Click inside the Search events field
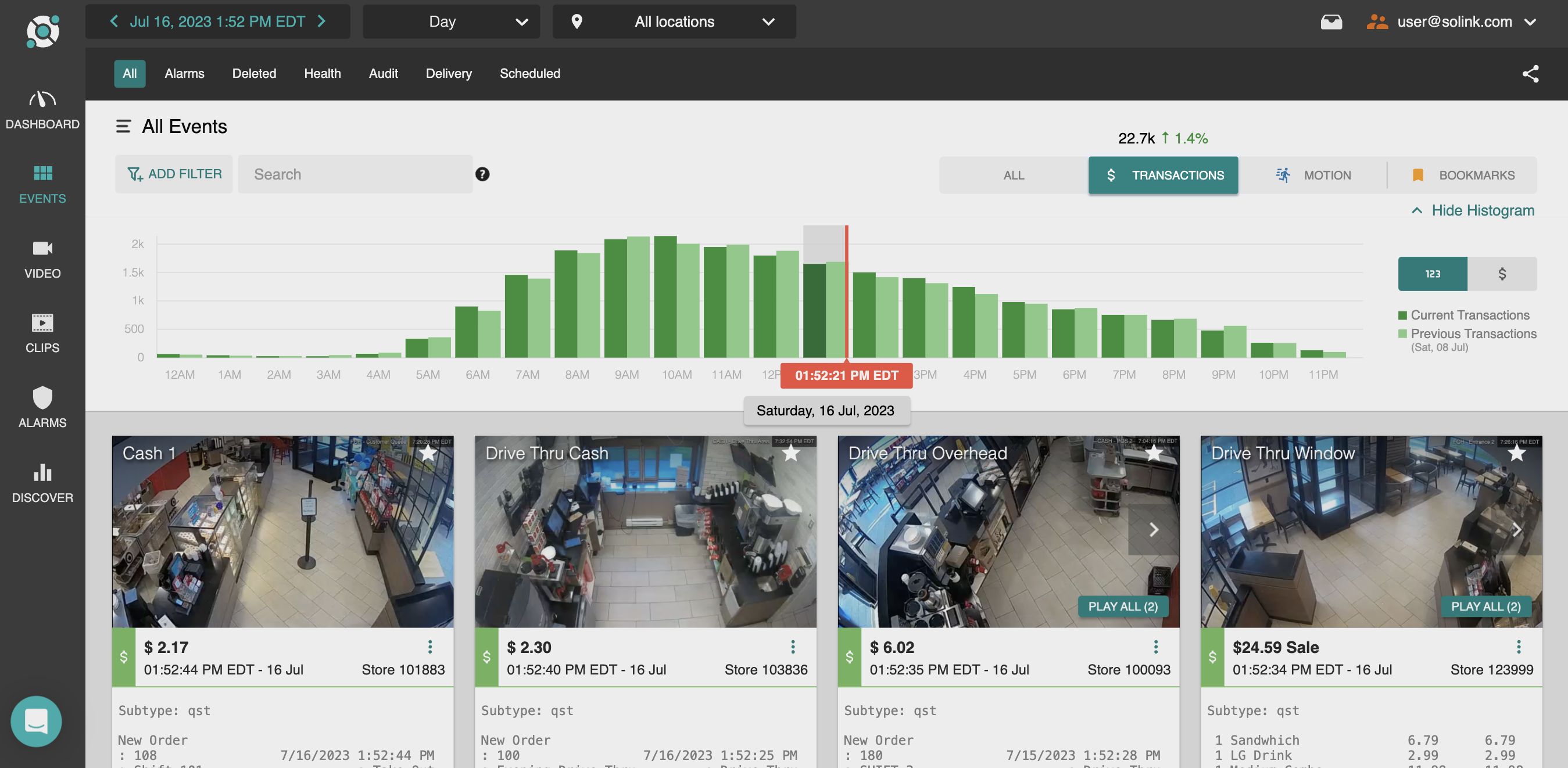Screen dimensions: 1568x768 (x=355, y=174)
